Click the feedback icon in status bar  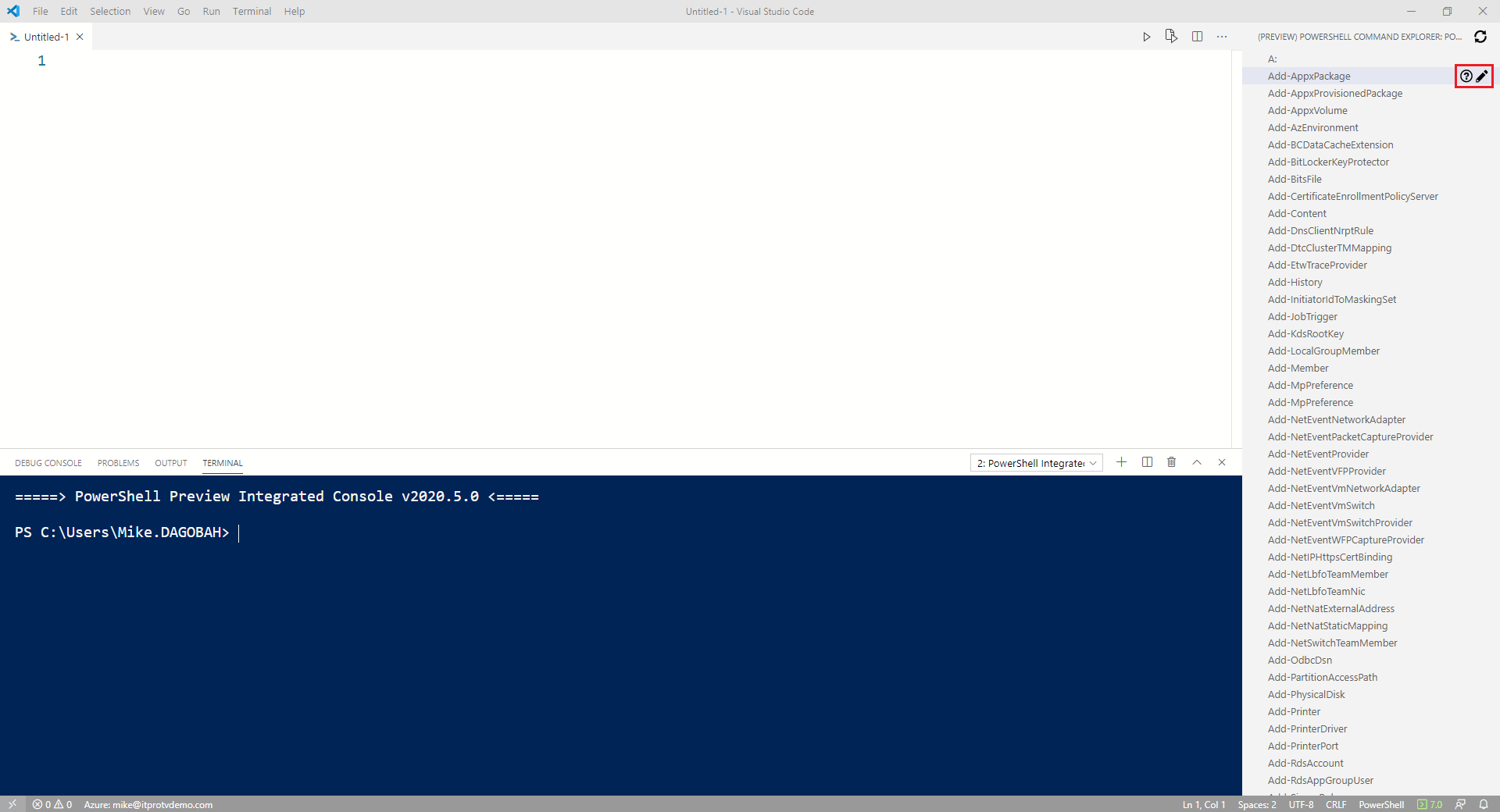click(x=1460, y=804)
